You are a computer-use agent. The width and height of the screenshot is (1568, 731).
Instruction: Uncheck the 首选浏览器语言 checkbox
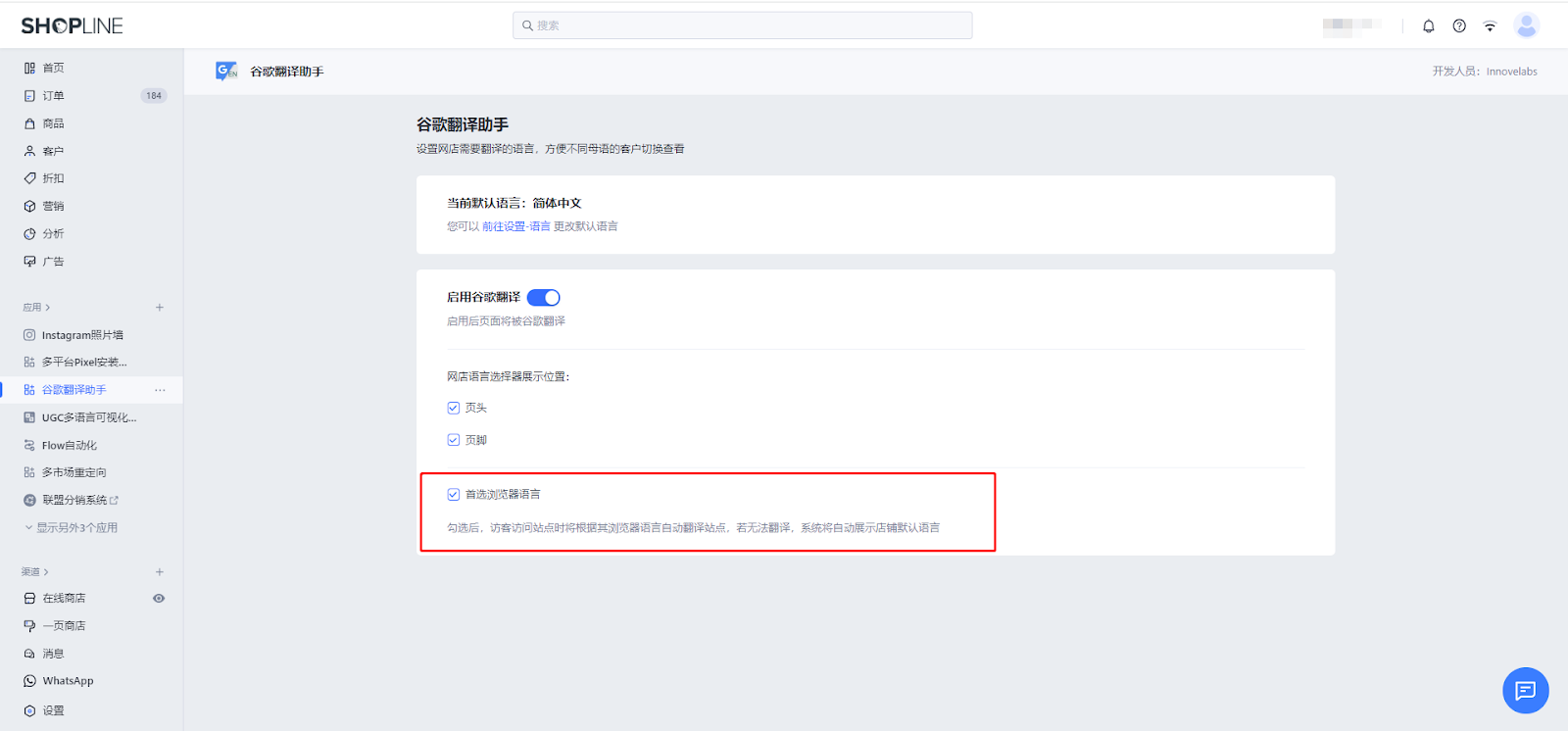coord(454,495)
